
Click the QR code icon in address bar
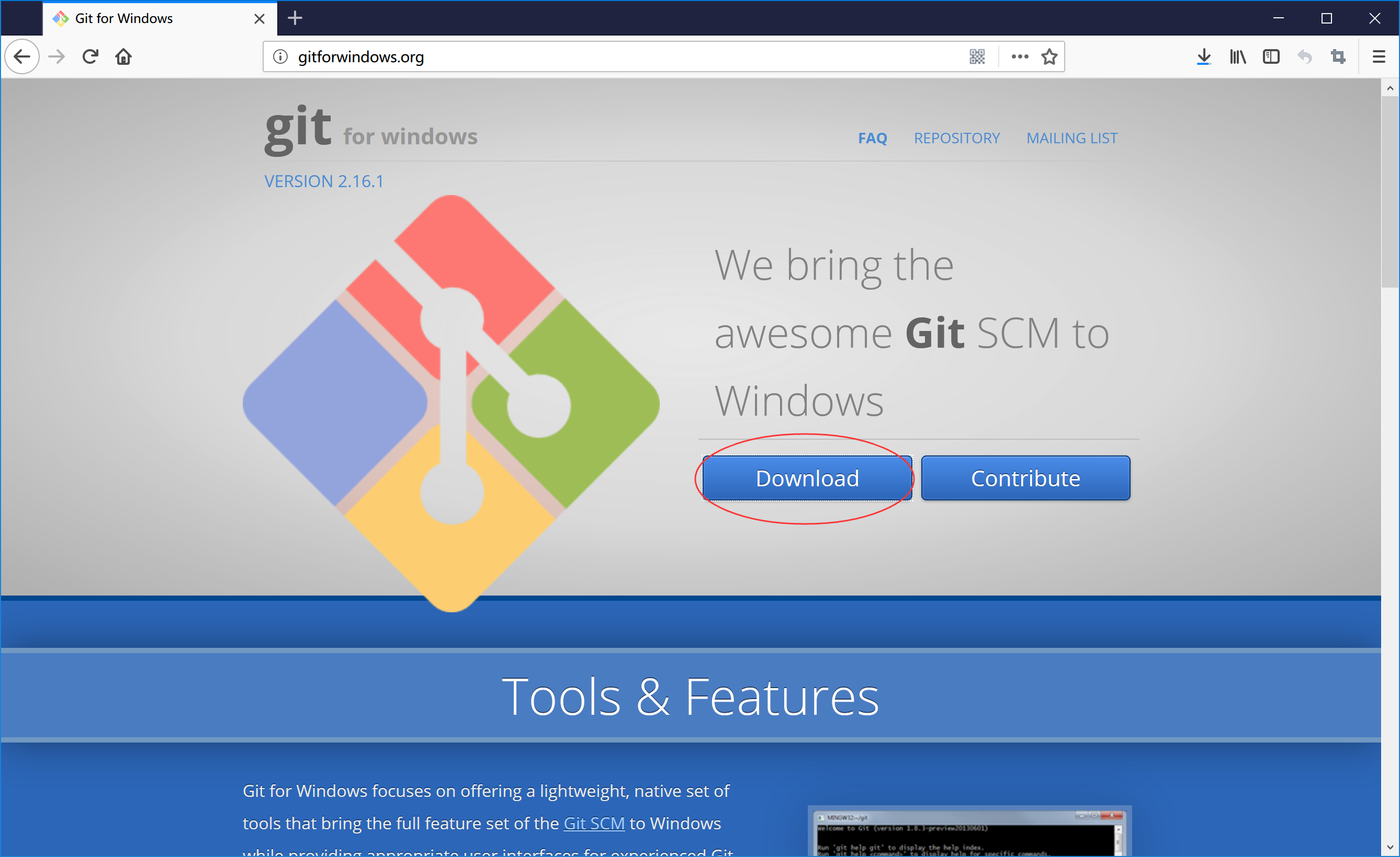coord(977,57)
